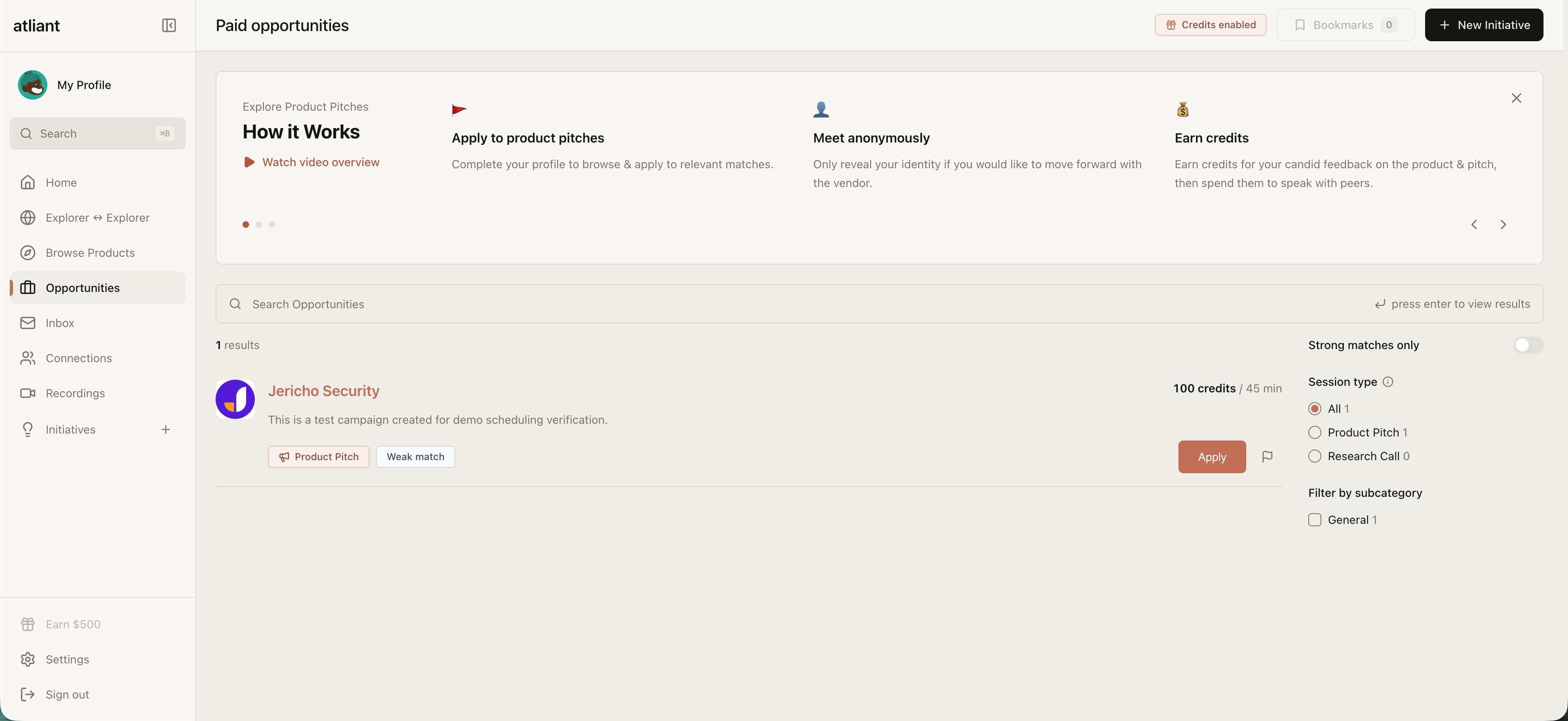Screen dimensions: 1568x721
Task: Navigate to Browse Products
Action: point(89,252)
